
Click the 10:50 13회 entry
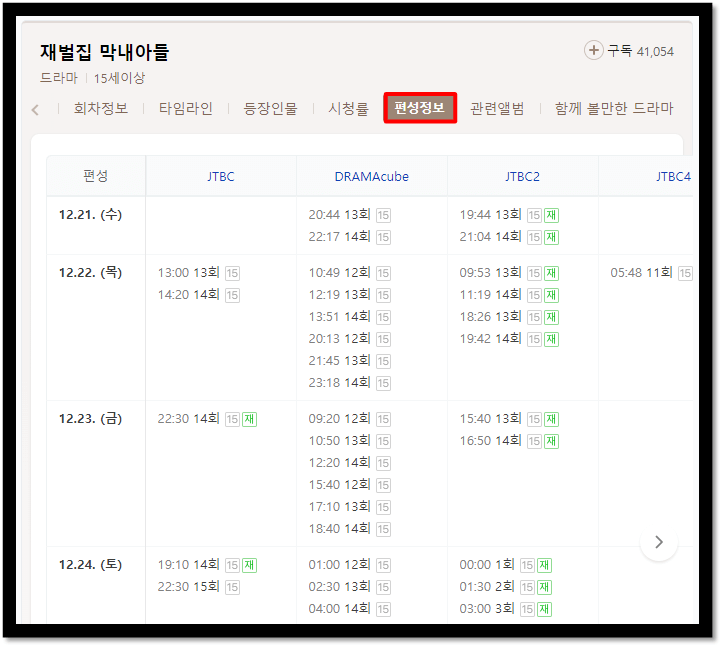pyautogui.click(x=349, y=442)
